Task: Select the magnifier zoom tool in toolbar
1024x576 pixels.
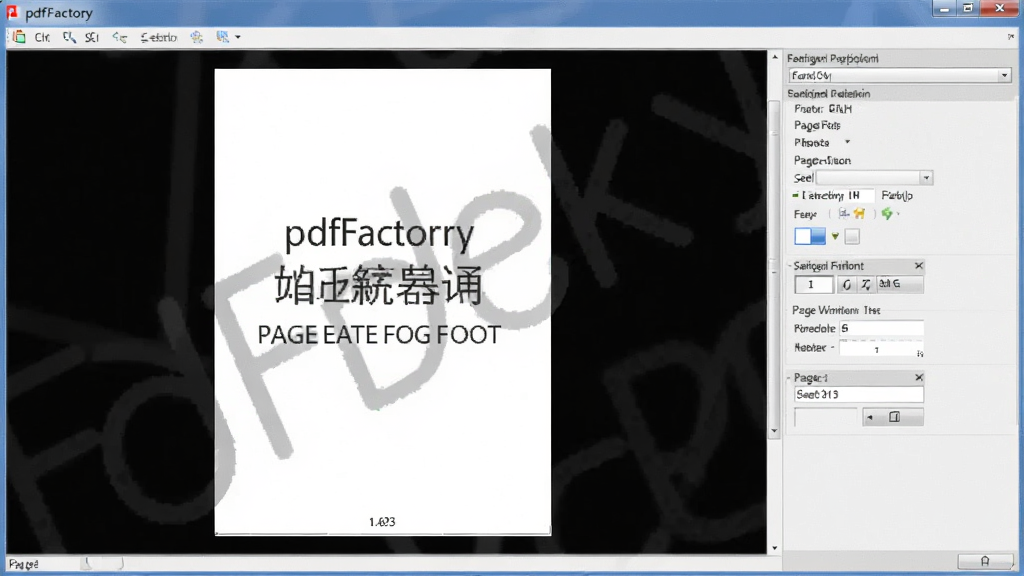Action: (69, 37)
